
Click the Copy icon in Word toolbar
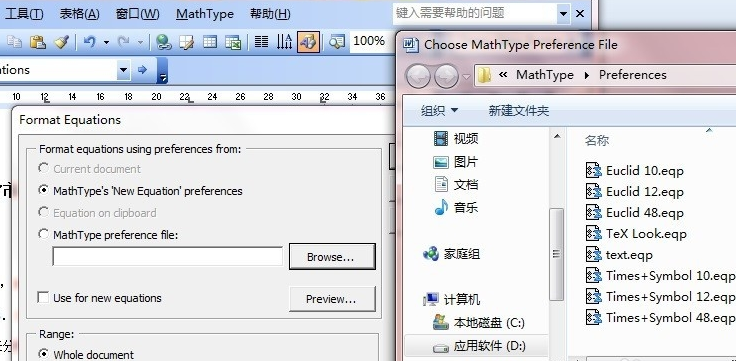click(x=15, y=42)
